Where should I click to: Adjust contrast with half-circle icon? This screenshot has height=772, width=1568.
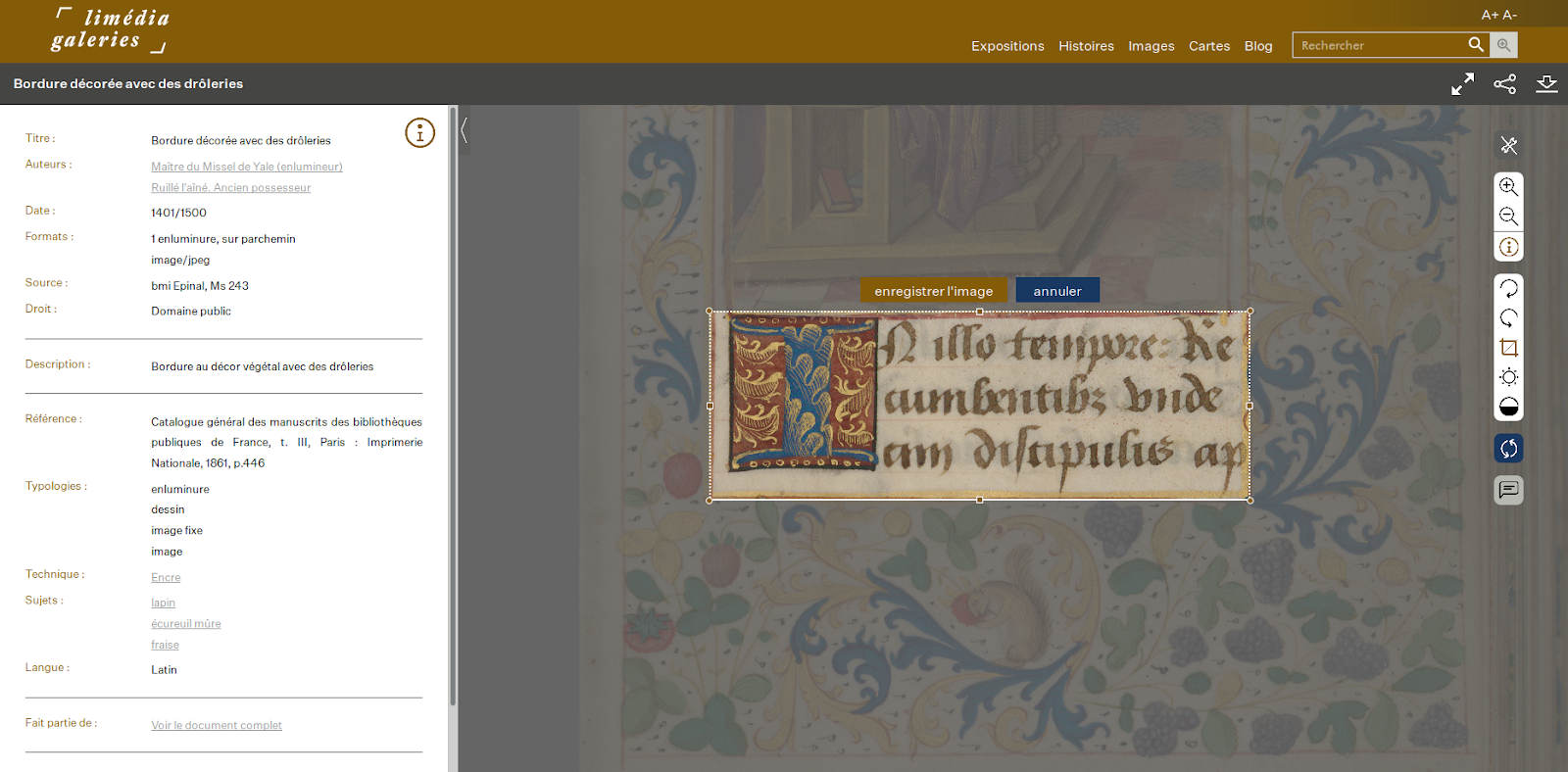click(x=1509, y=407)
